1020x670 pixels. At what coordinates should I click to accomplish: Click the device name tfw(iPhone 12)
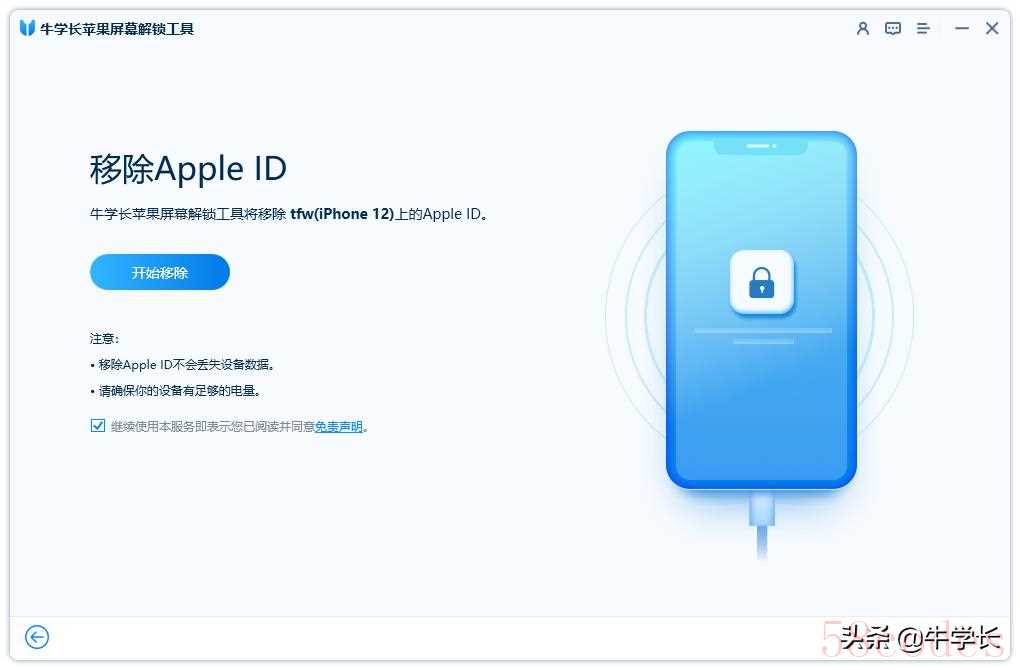pyautogui.click(x=342, y=214)
